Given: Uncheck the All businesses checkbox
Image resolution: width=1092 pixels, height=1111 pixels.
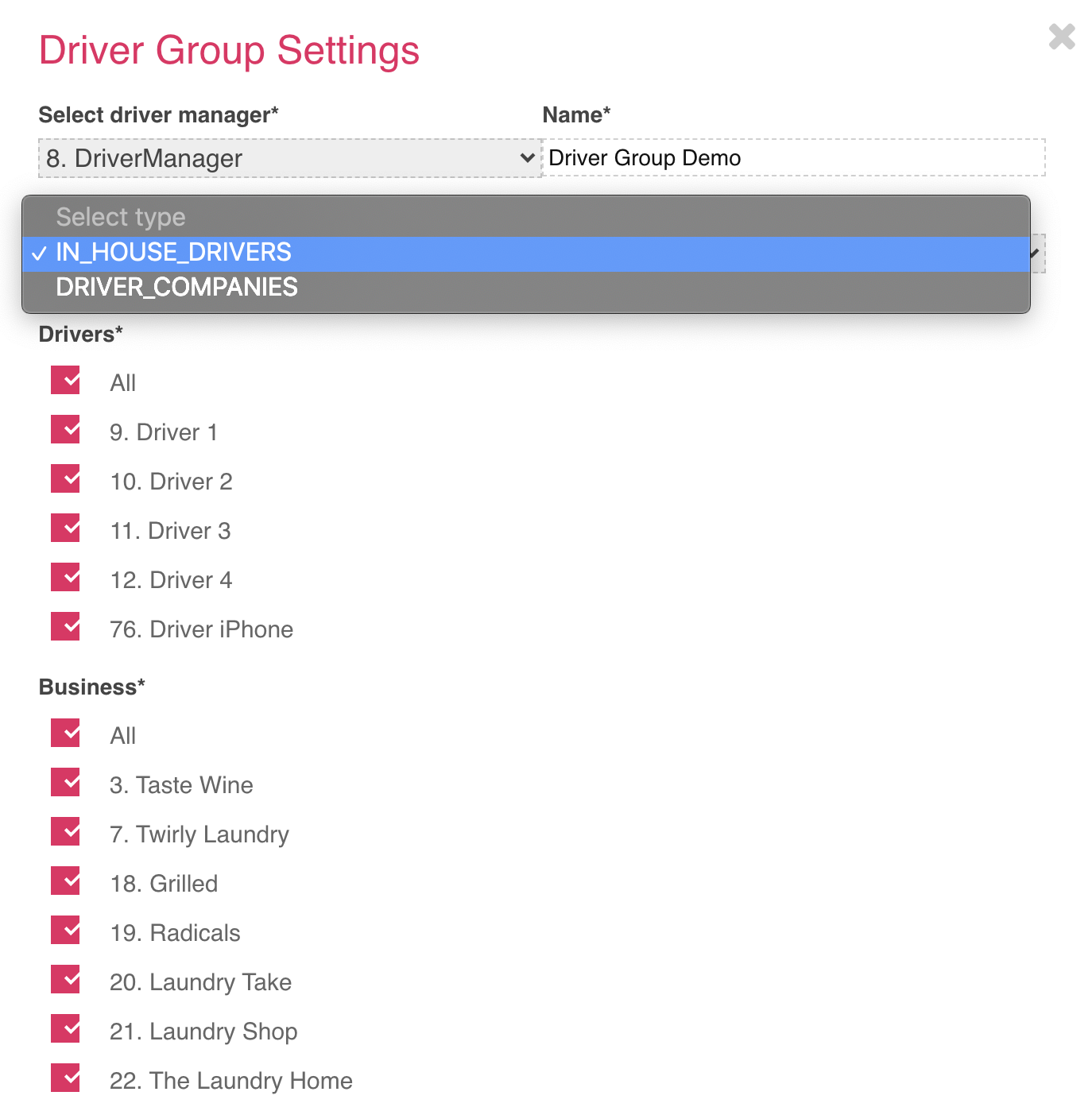Looking at the screenshot, I should [x=66, y=734].
